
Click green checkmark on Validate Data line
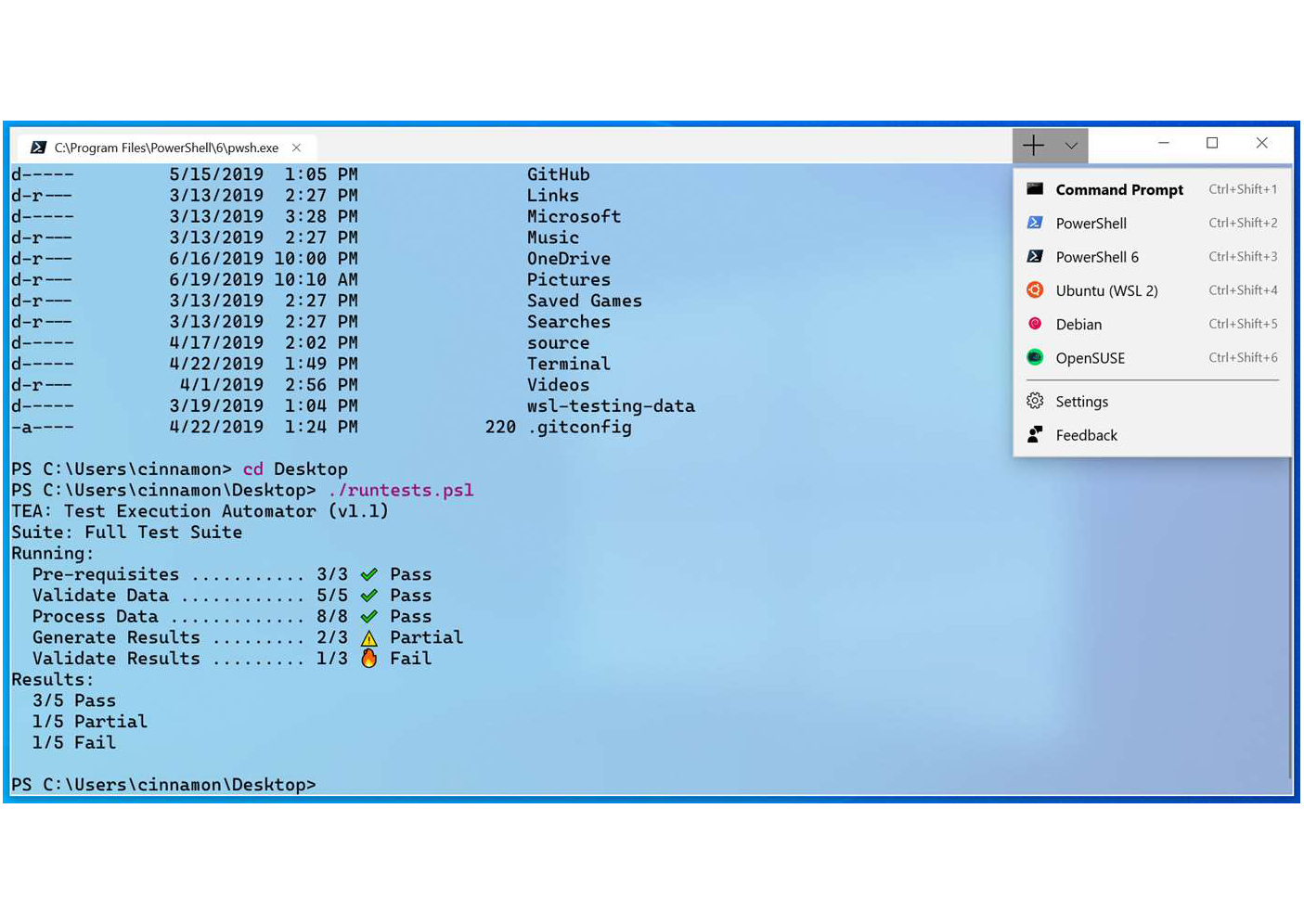pos(369,596)
